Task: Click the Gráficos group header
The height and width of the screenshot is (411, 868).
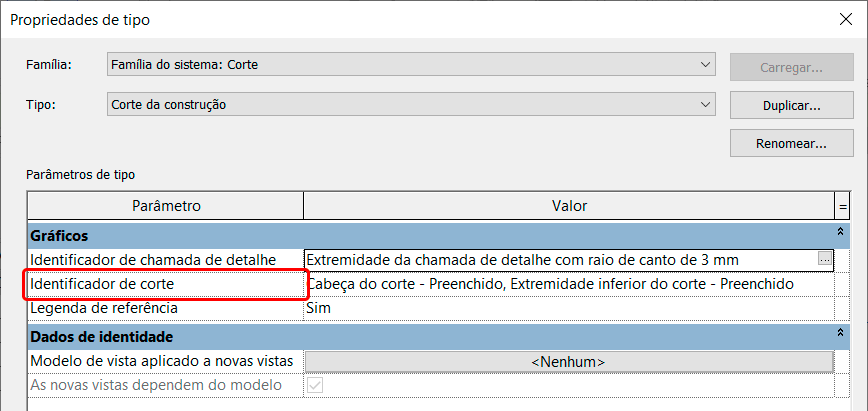Action: 438,236
